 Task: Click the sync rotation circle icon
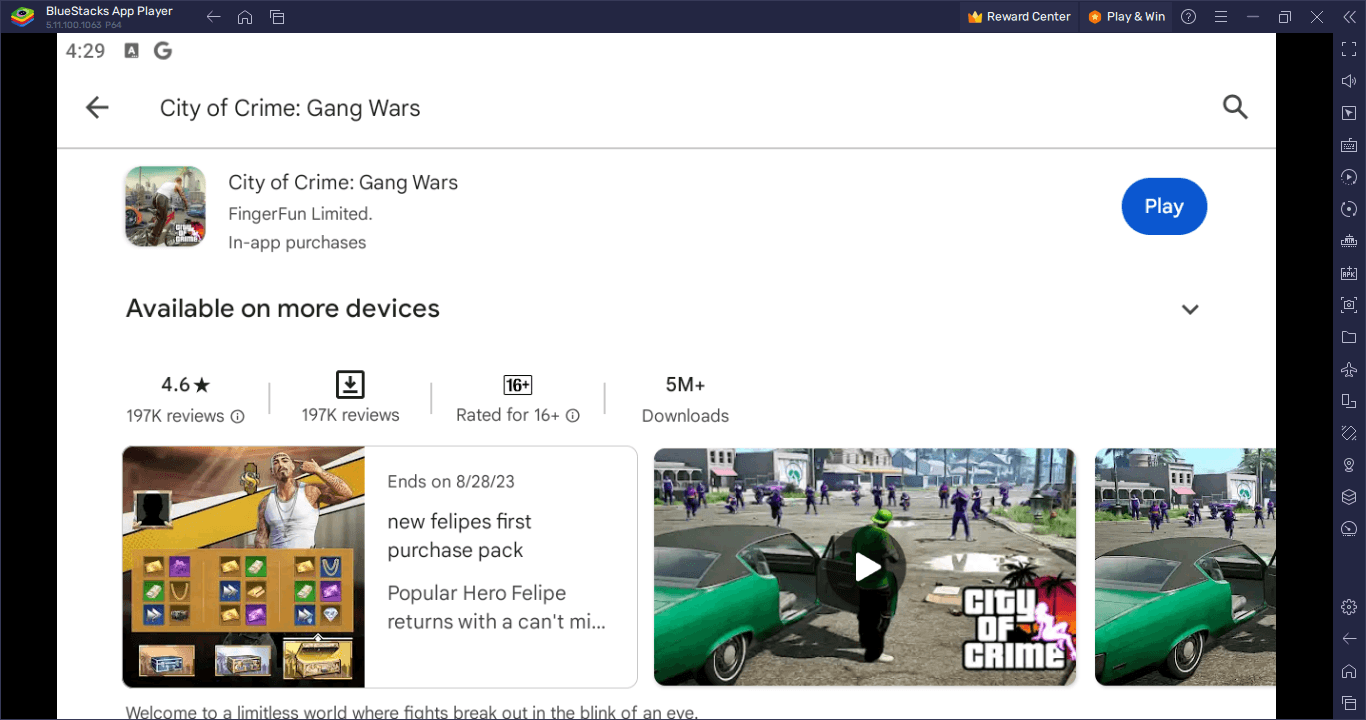pyautogui.click(x=1349, y=209)
